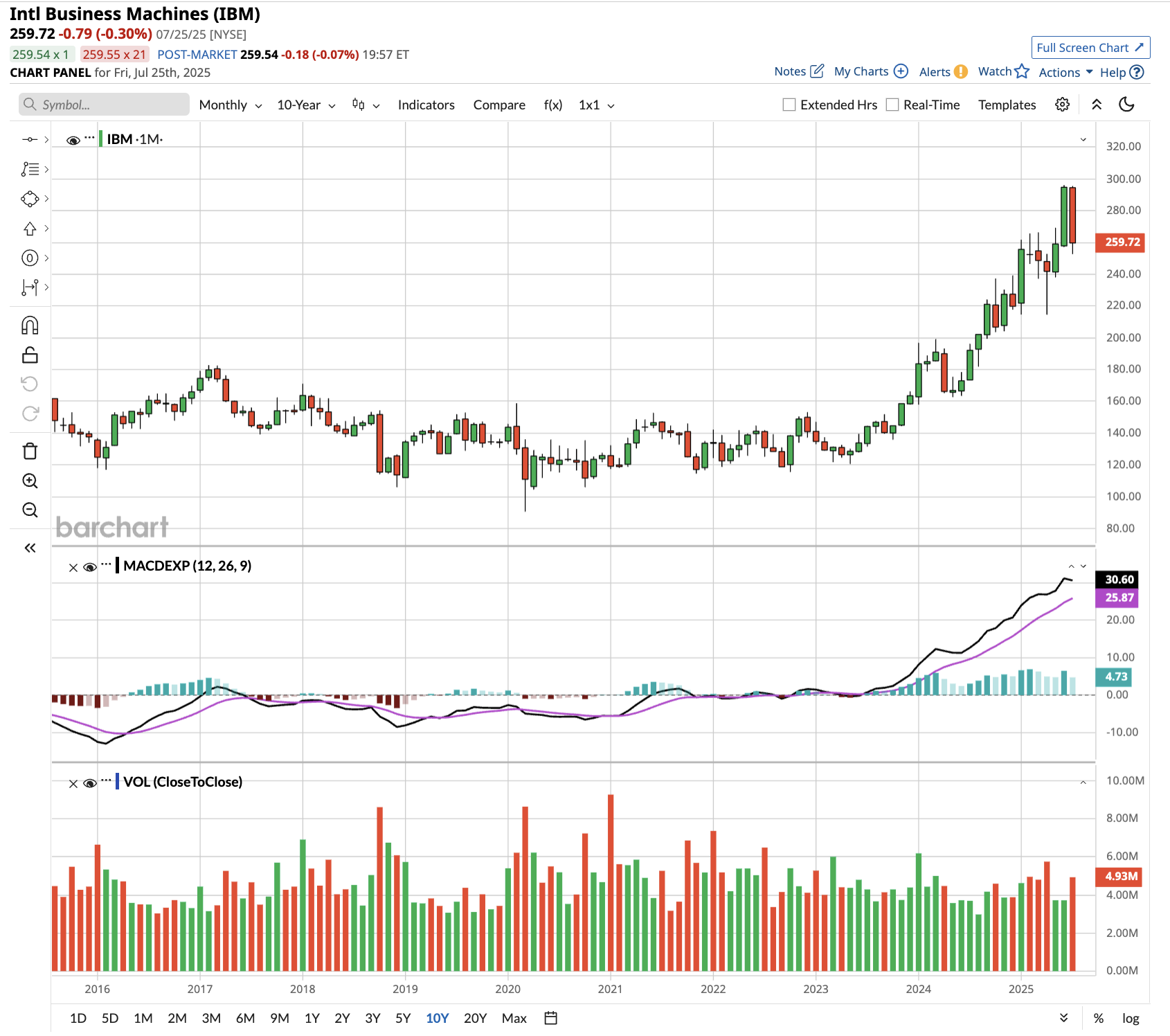The width and height of the screenshot is (1170, 1036).
Task: Open the Indicators menu
Action: point(426,105)
